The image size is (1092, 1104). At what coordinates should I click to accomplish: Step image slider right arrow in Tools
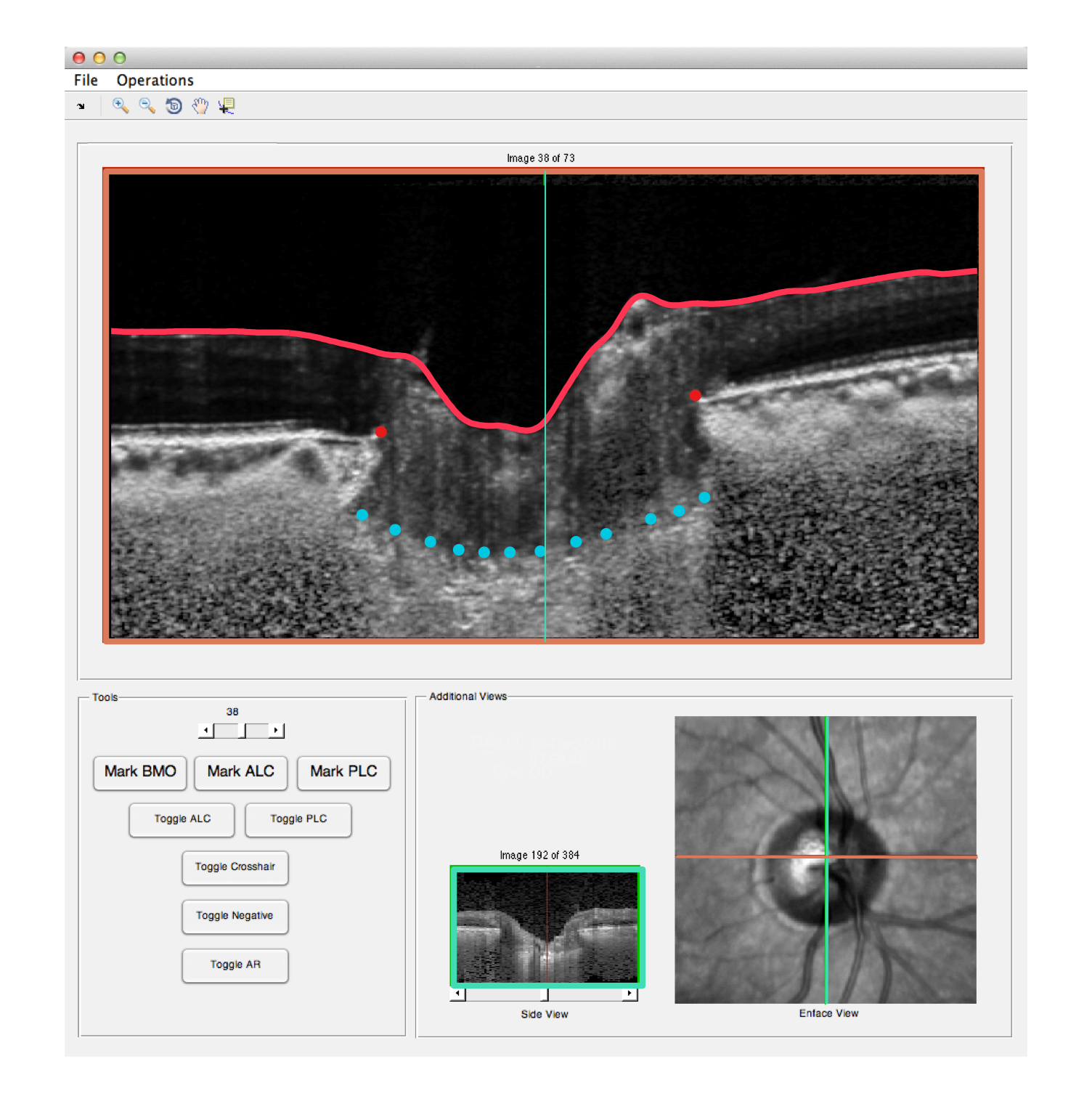[x=276, y=731]
